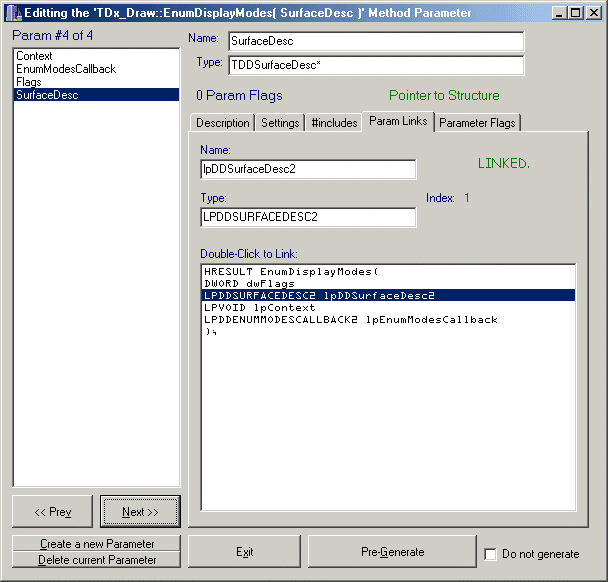Click the Type field showing TDDSurfaceDesc*
This screenshot has height=582, width=608.
pos(375,66)
